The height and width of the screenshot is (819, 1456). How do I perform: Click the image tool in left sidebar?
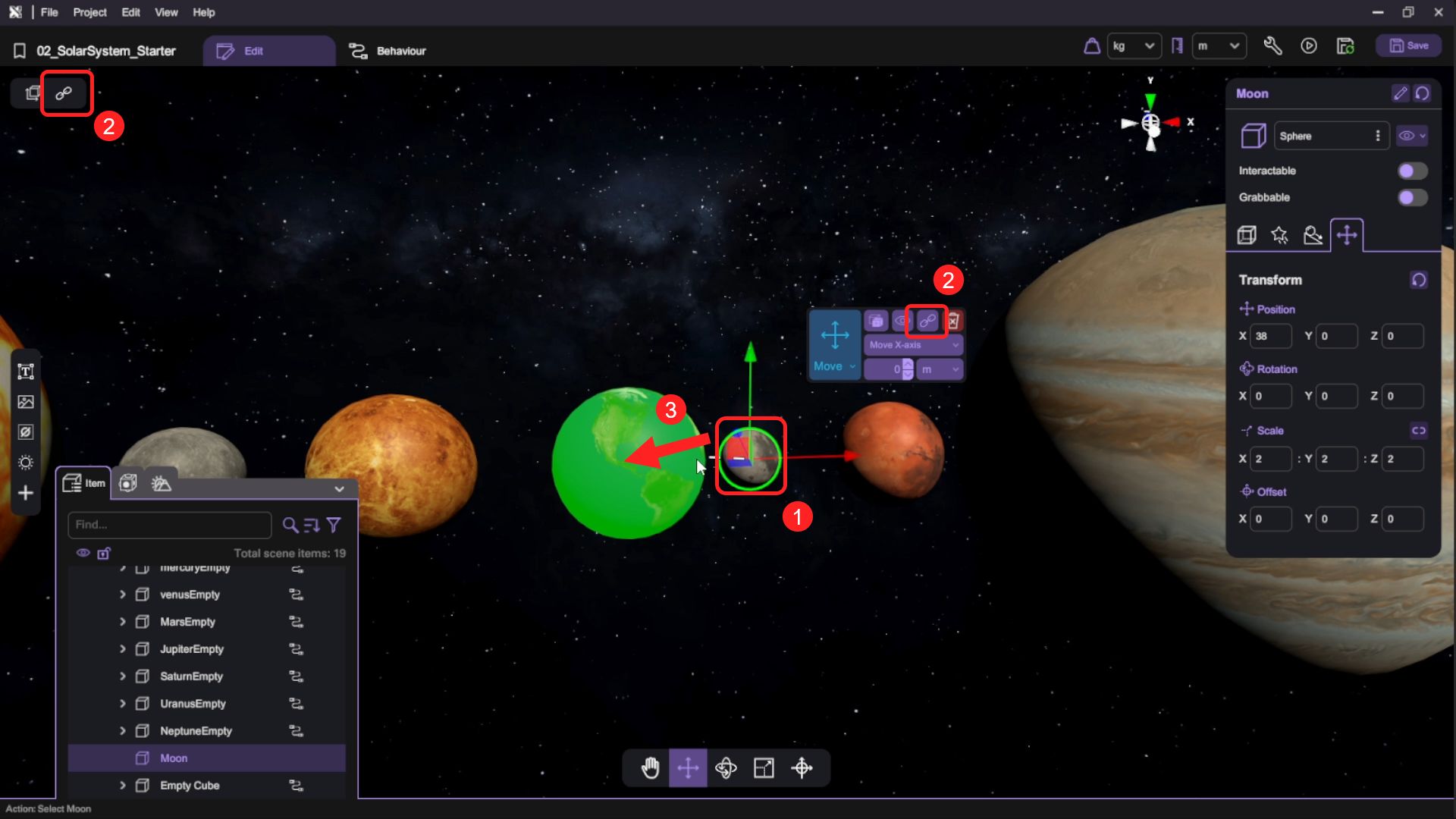click(26, 402)
